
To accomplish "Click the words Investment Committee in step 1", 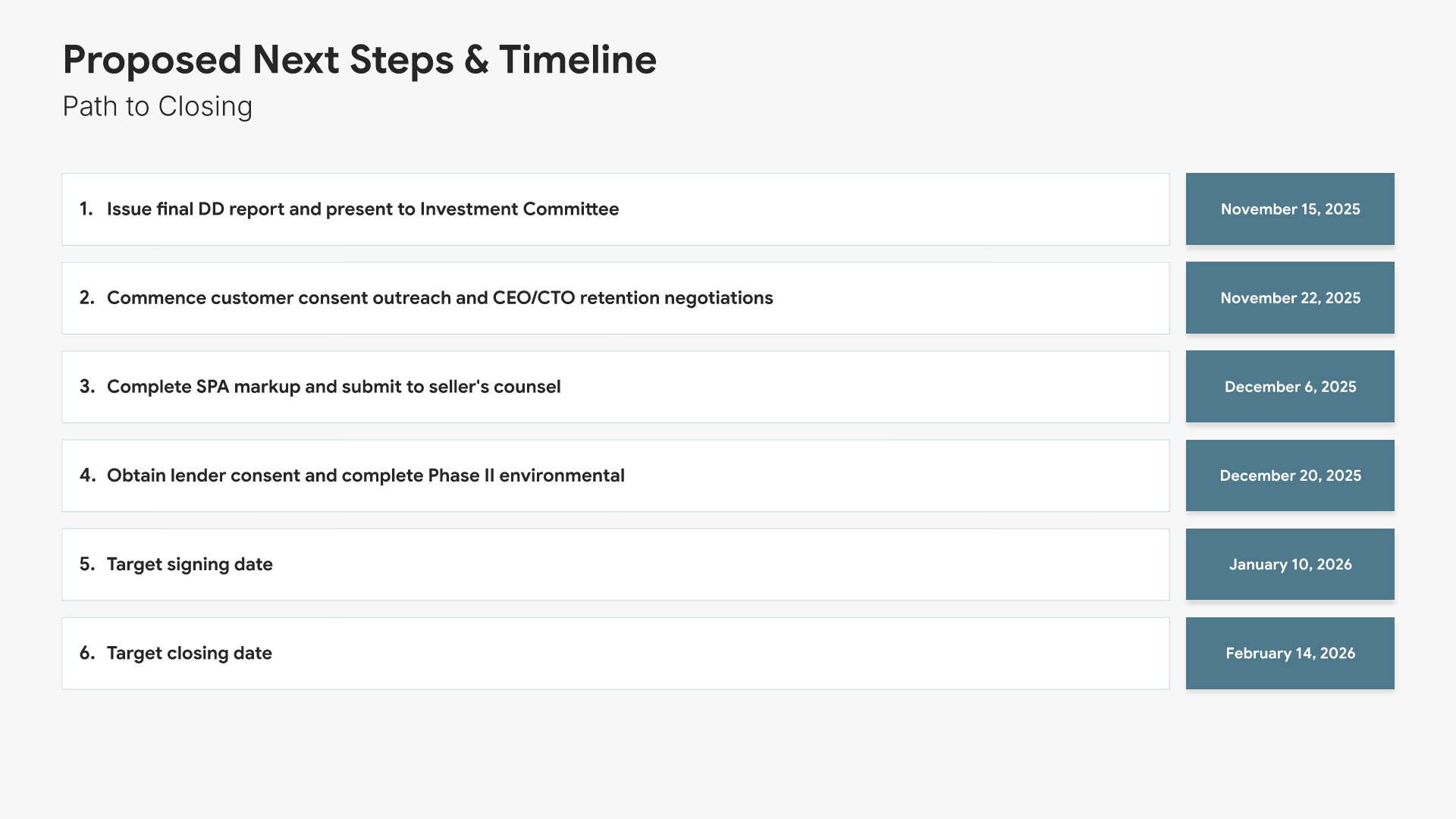I will coord(519,209).
